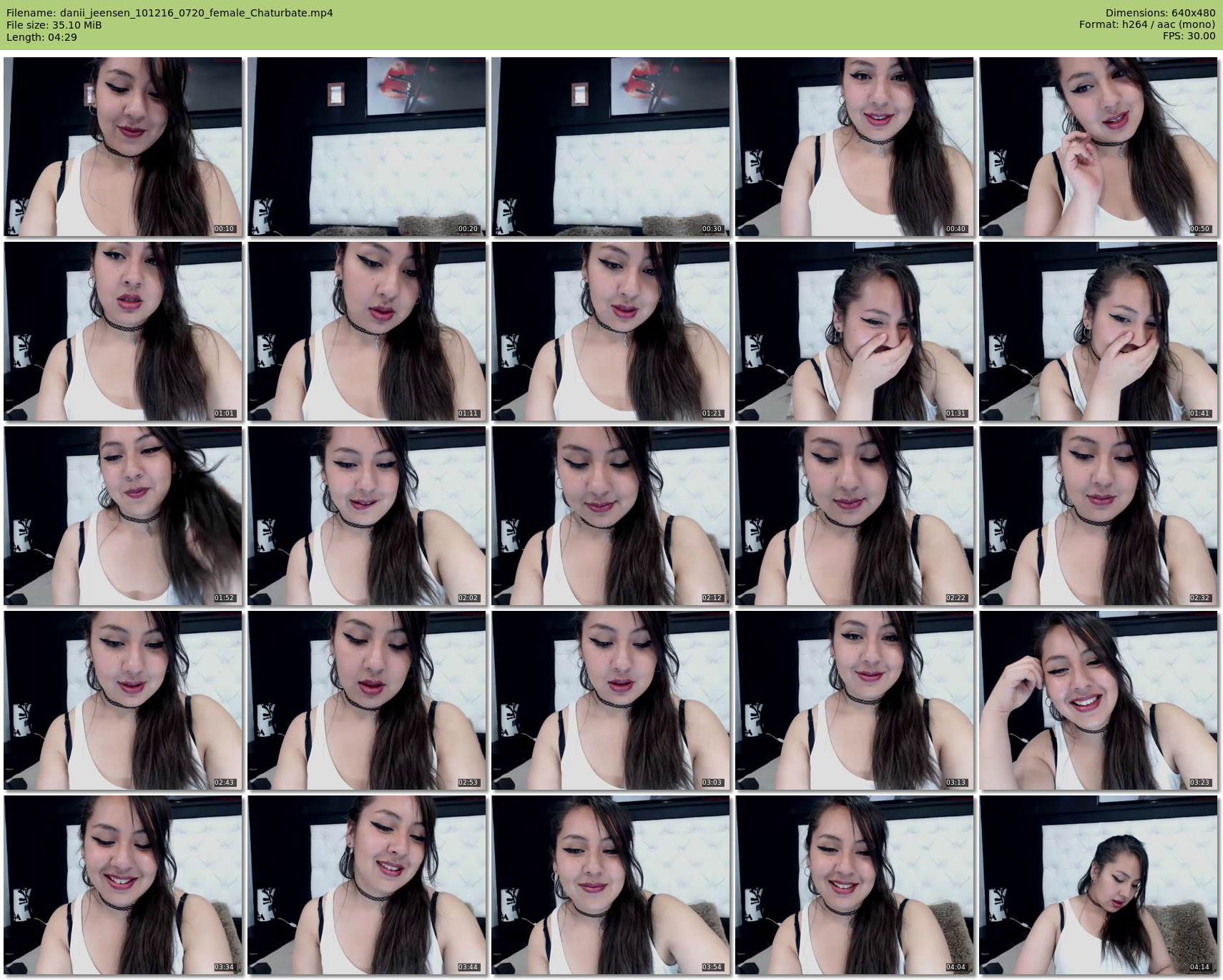Select the frame with timestamp 02:22
This screenshot has width=1223, height=980.
click(855, 516)
